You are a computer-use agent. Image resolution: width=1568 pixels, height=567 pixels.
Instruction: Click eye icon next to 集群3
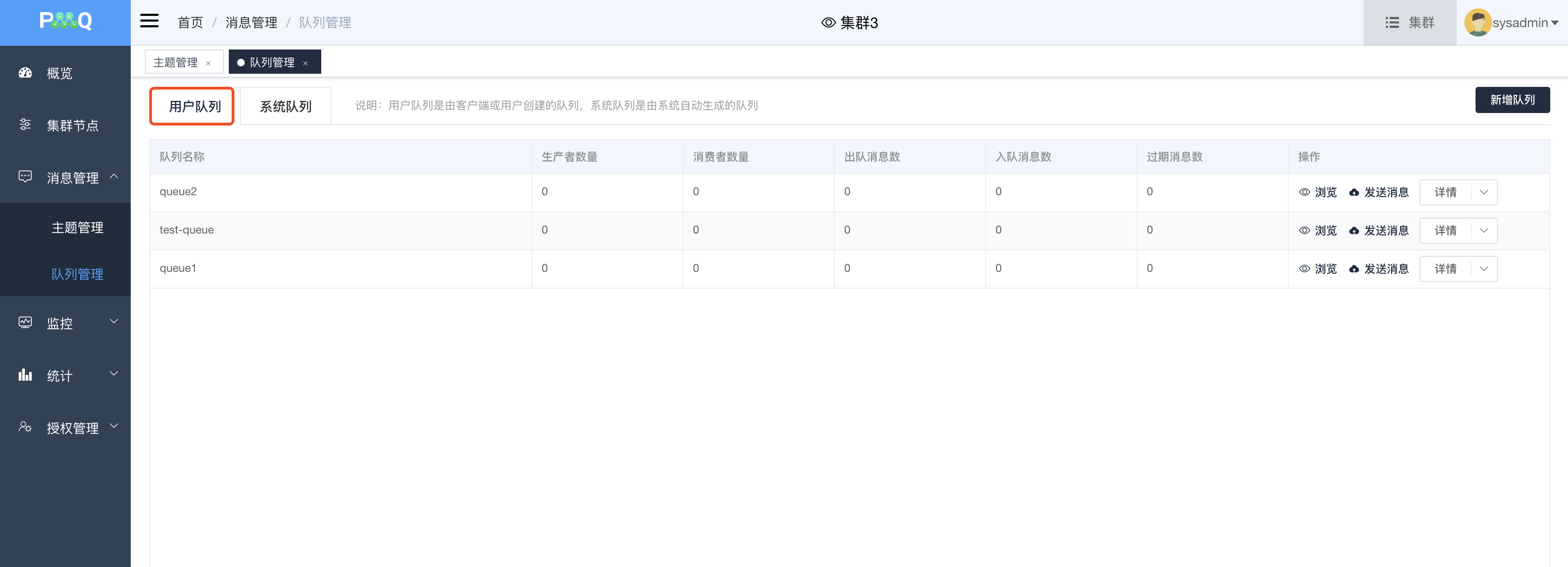click(828, 22)
